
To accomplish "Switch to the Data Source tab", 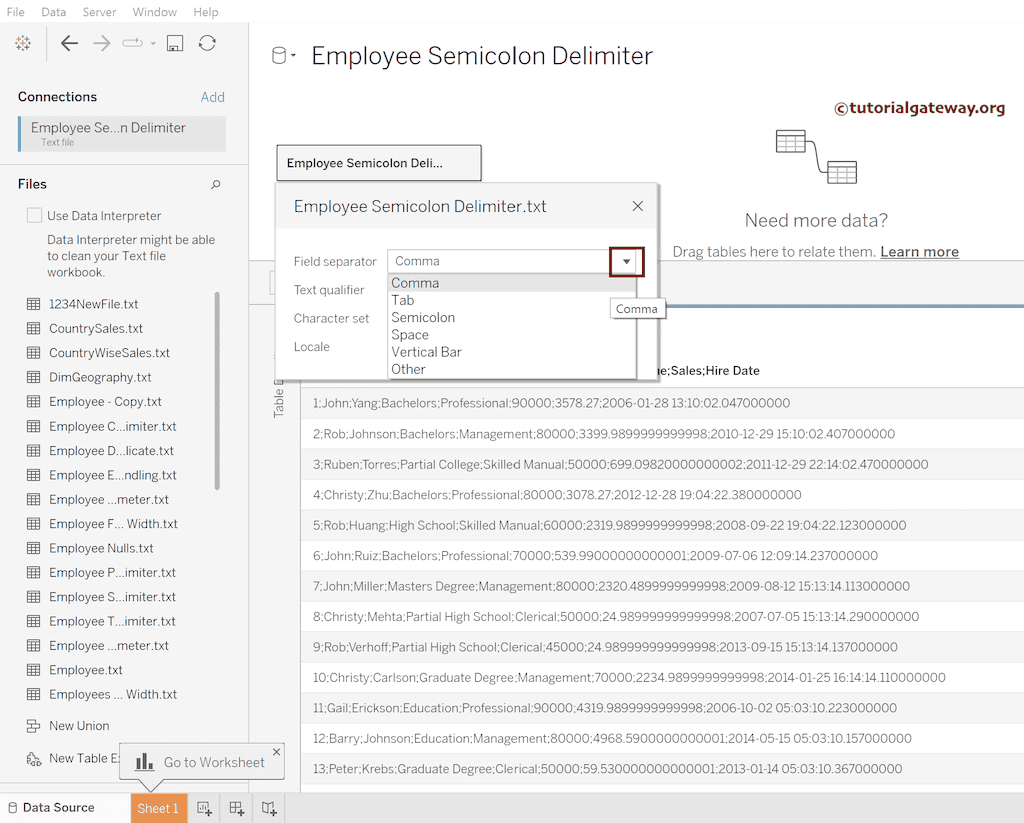I will coord(57,807).
